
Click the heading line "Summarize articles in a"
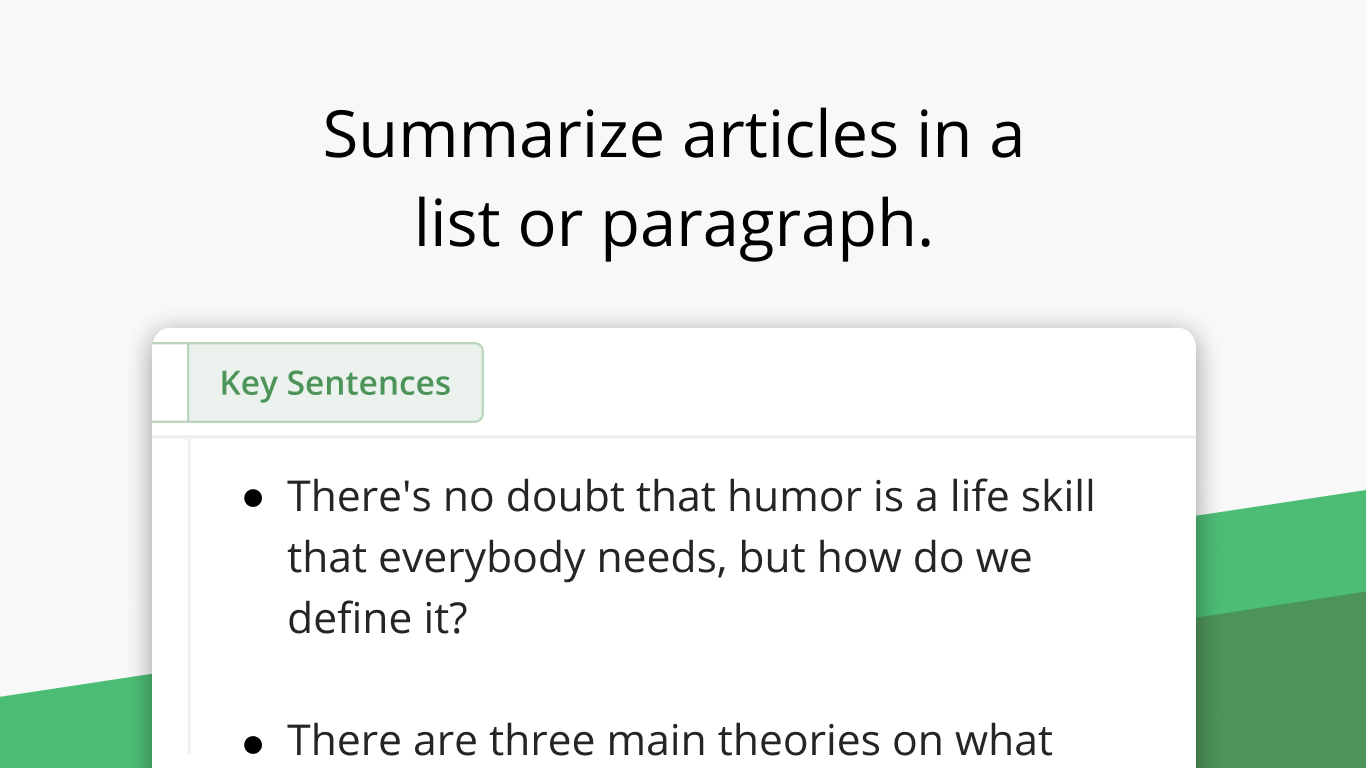(x=673, y=134)
